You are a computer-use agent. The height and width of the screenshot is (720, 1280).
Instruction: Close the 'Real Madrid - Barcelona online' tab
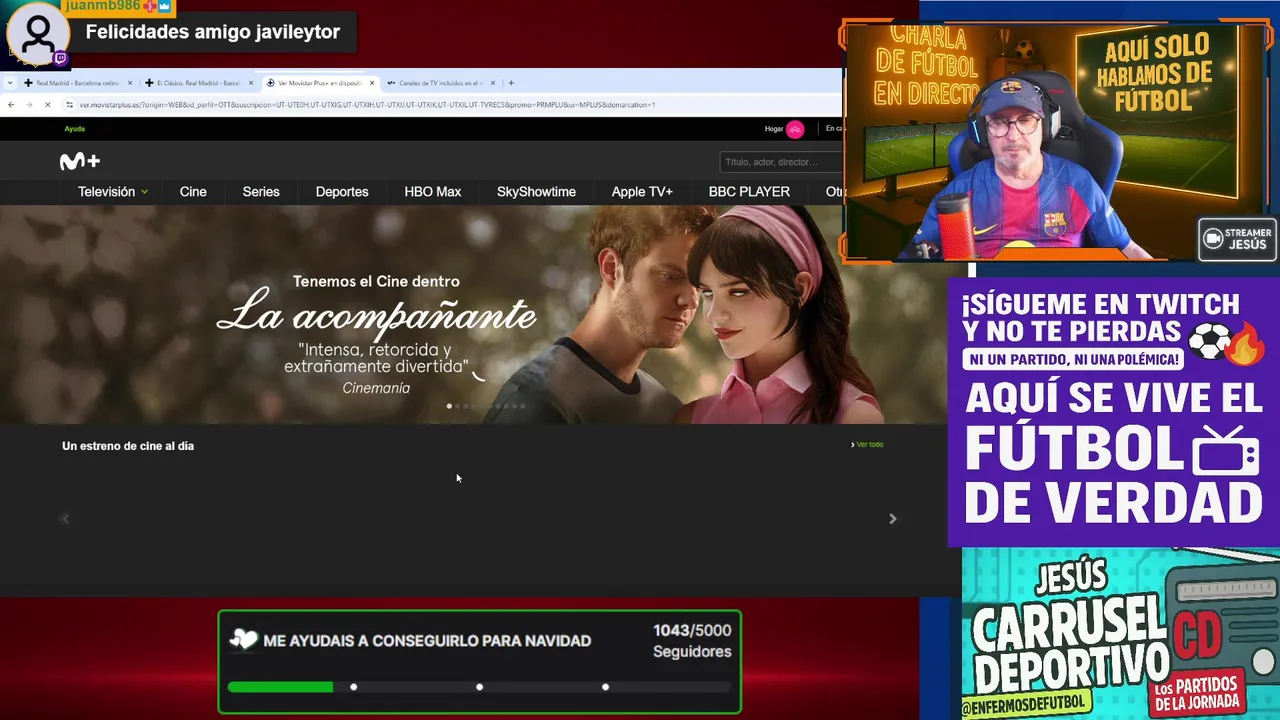tap(131, 83)
